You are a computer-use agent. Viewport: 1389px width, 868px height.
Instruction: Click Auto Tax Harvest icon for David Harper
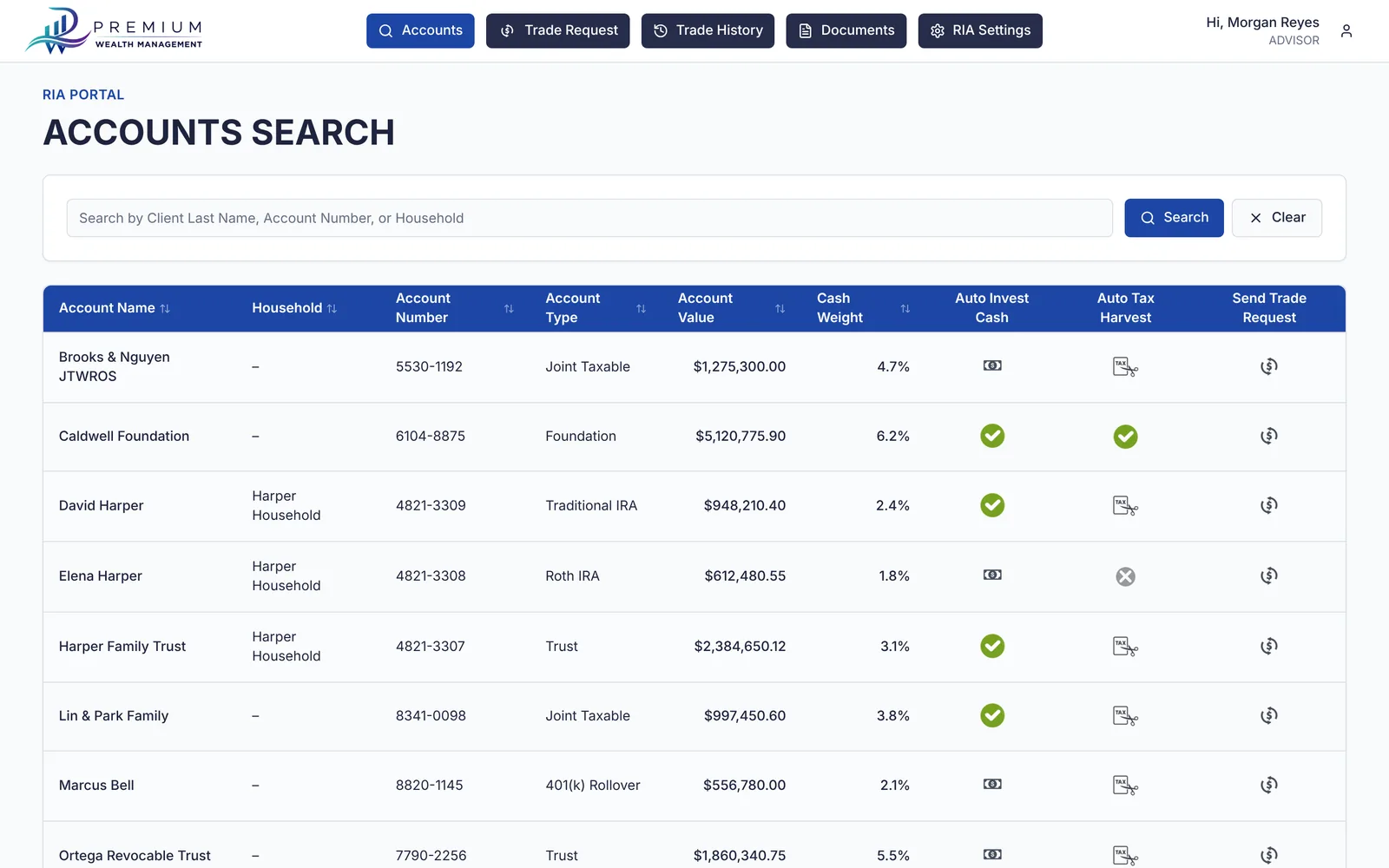(x=1125, y=506)
